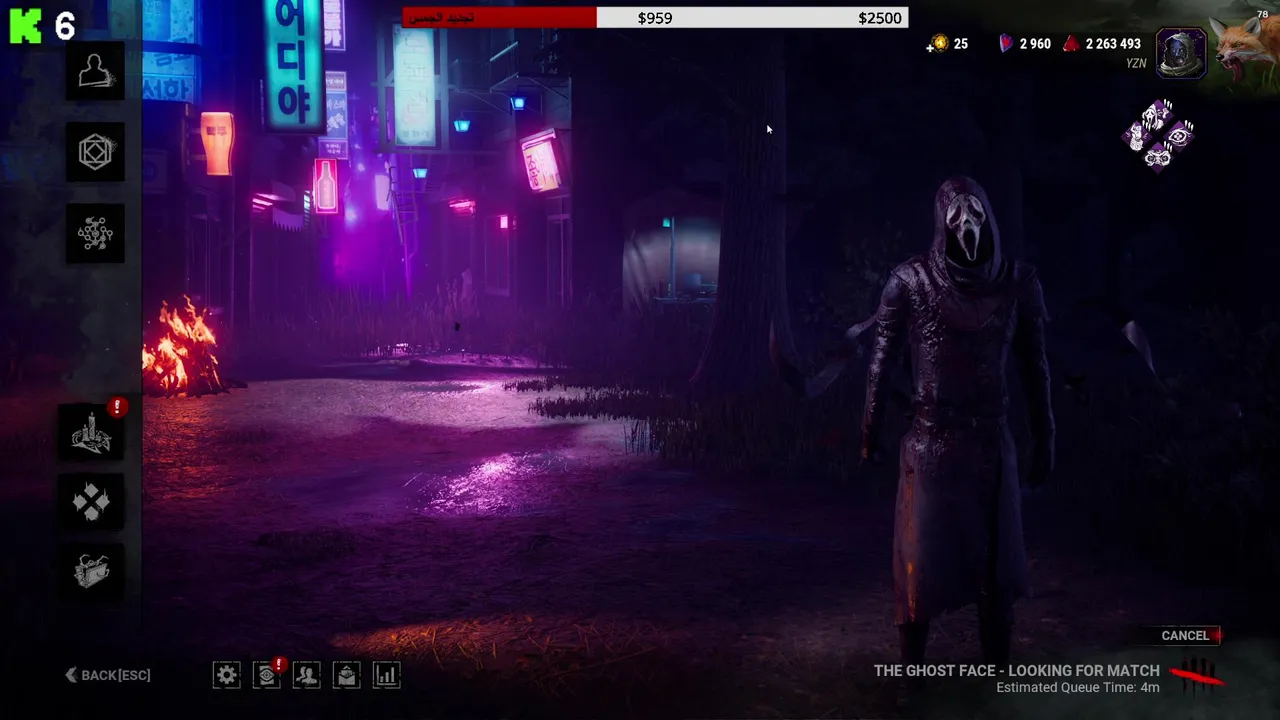Open the loadout icon in left sidebar
The height and width of the screenshot is (720, 1280).
(x=95, y=152)
